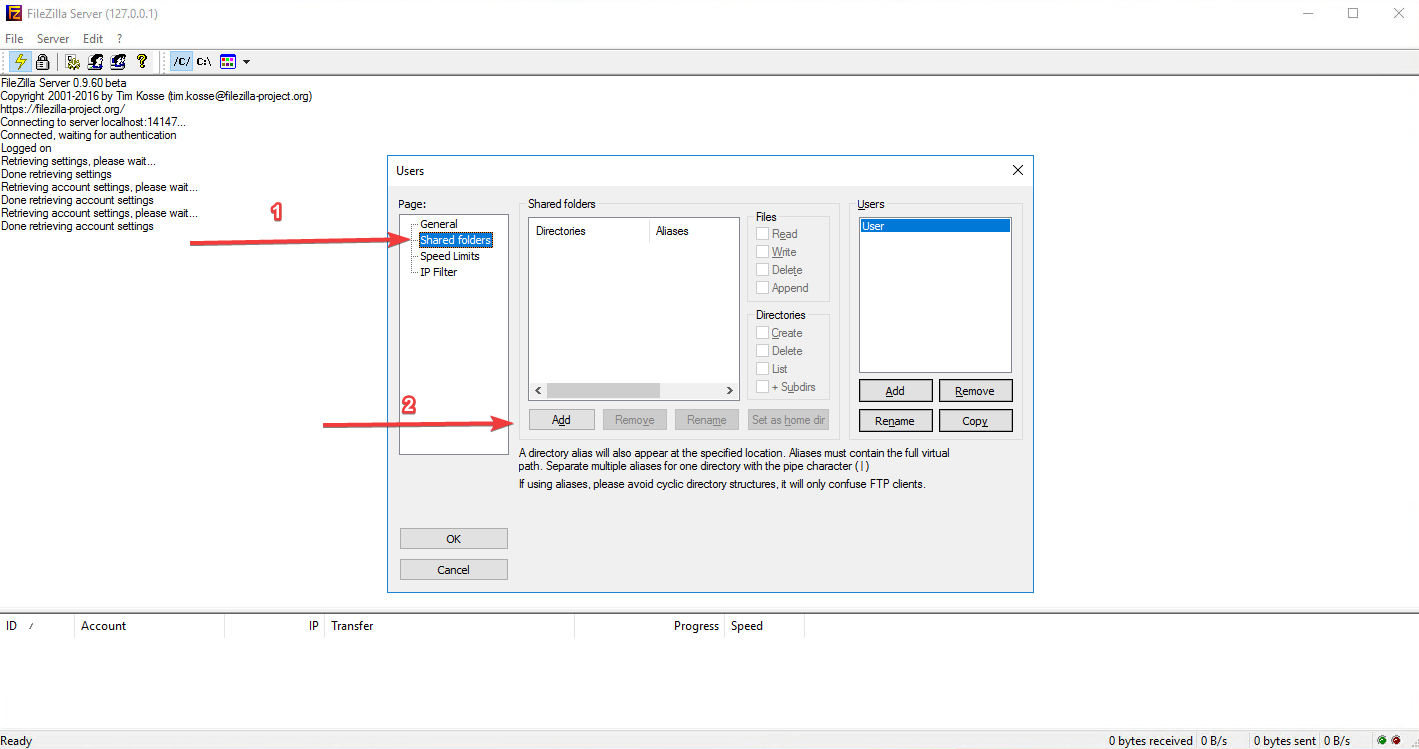
Task: Switch to /C/ virtual path display
Action: click(181, 61)
